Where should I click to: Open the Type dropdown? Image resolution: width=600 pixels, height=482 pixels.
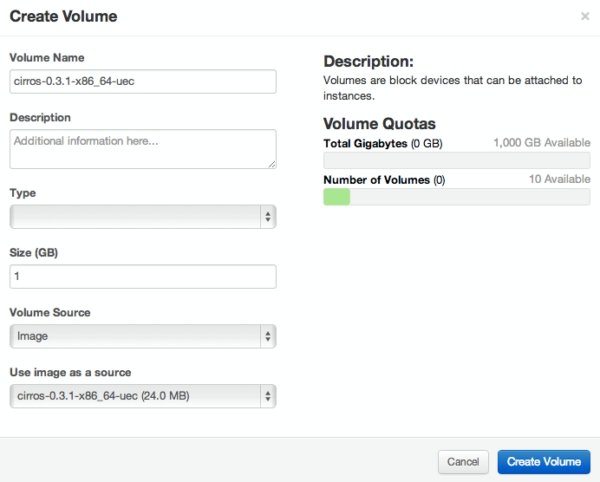[x=143, y=217]
